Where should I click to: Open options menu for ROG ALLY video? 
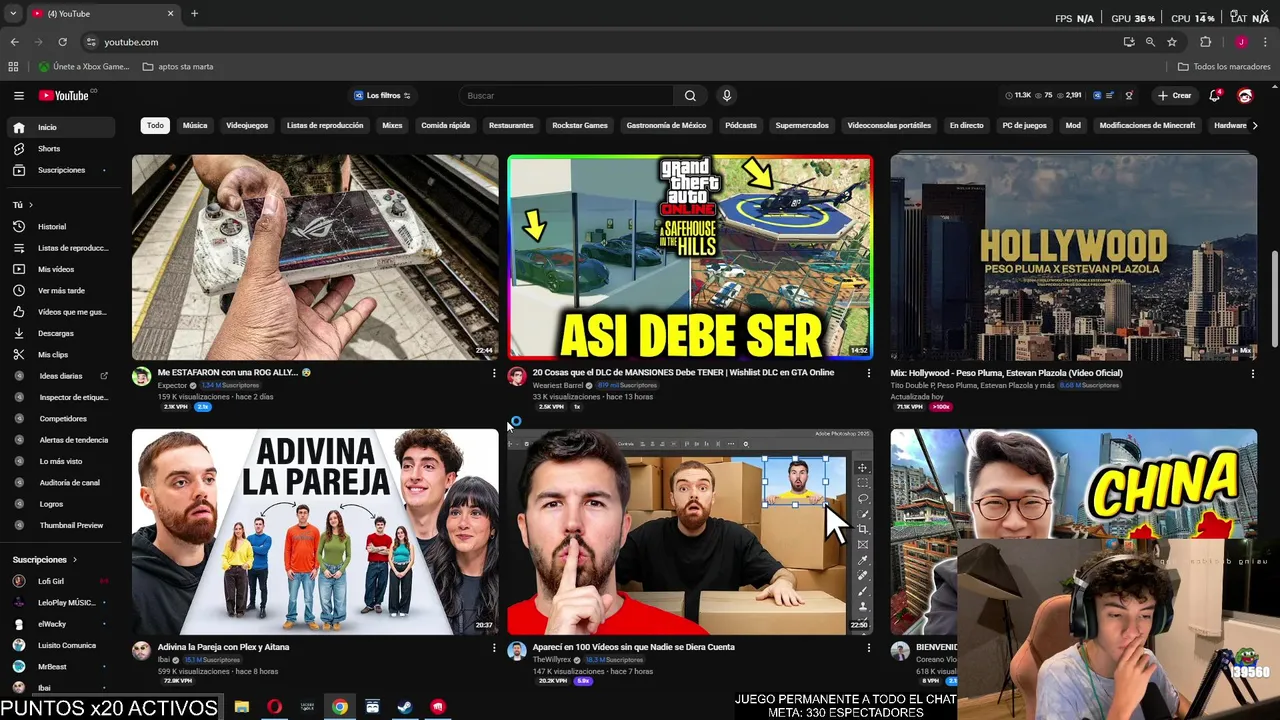(x=493, y=373)
